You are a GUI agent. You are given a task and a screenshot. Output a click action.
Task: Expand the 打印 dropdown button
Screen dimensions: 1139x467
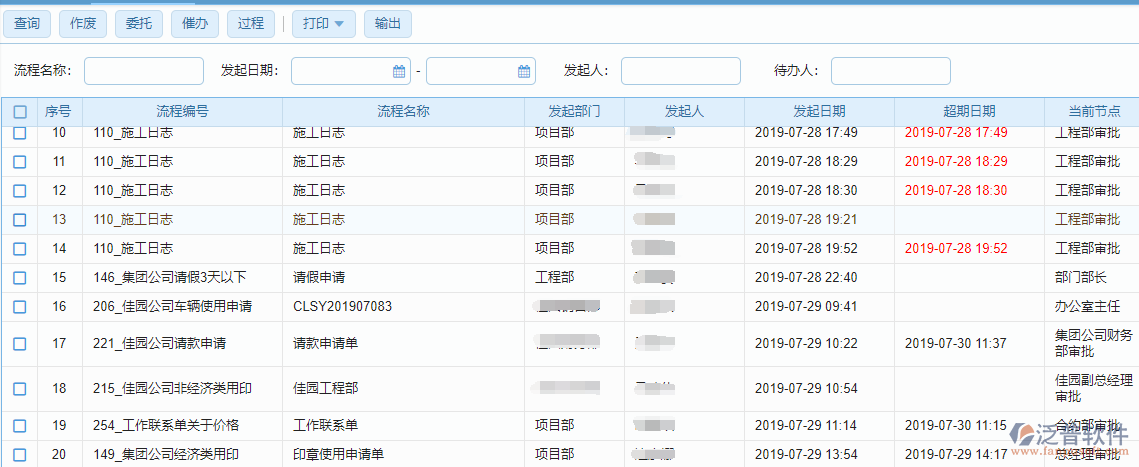coord(323,24)
